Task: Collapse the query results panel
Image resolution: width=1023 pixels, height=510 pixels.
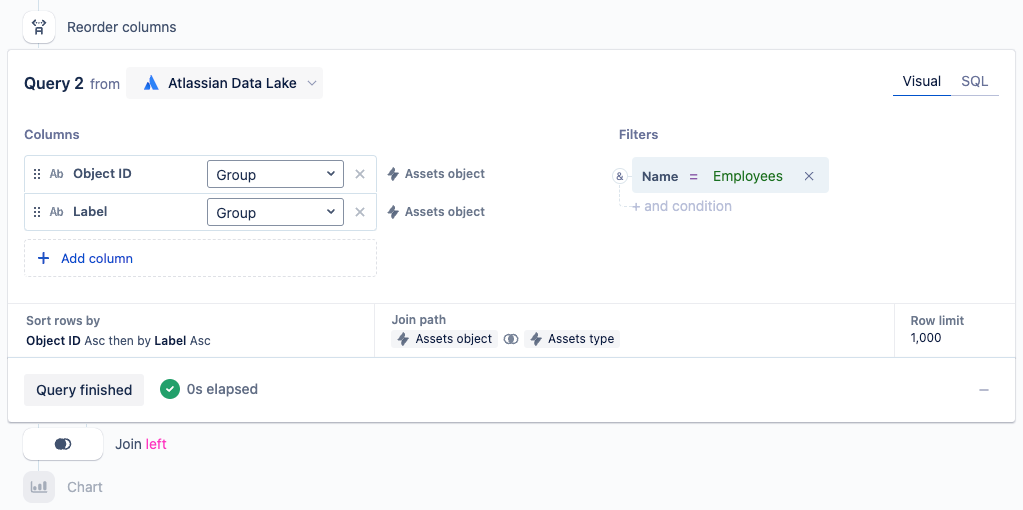Action: click(984, 390)
